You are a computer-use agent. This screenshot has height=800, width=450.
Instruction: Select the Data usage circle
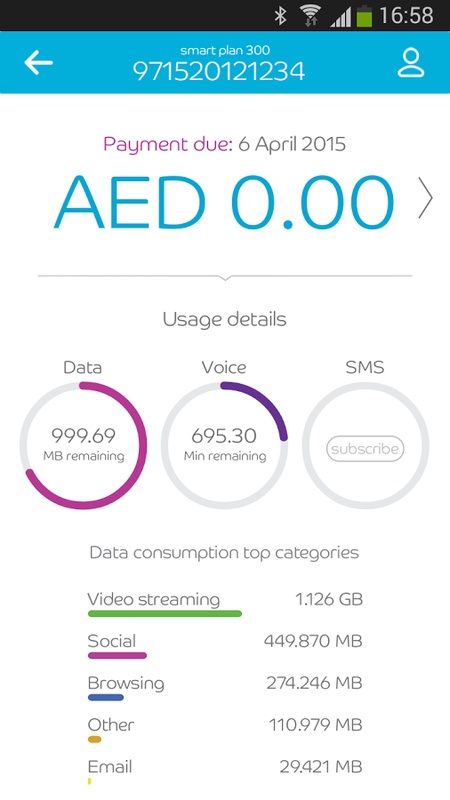(x=83, y=445)
